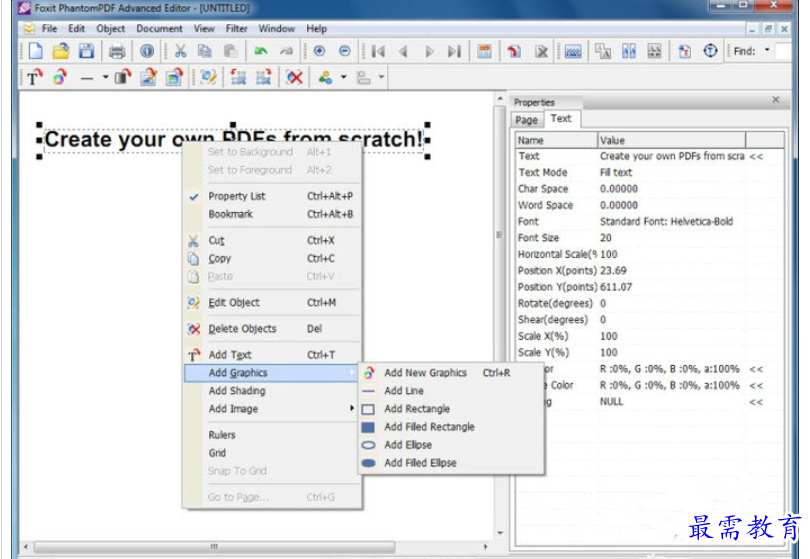Image resolution: width=810 pixels, height=559 pixels.
Task: Click the Zoom in plus icon
Action: (x=319, y=51)
